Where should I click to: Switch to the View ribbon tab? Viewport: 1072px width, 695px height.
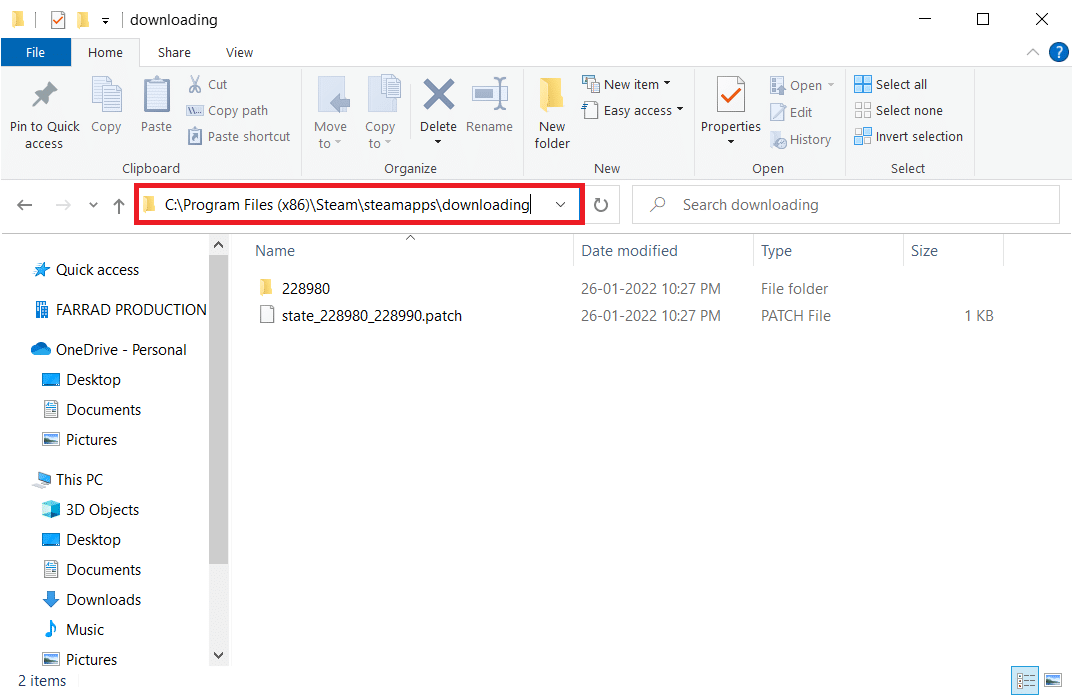[239, 53]
